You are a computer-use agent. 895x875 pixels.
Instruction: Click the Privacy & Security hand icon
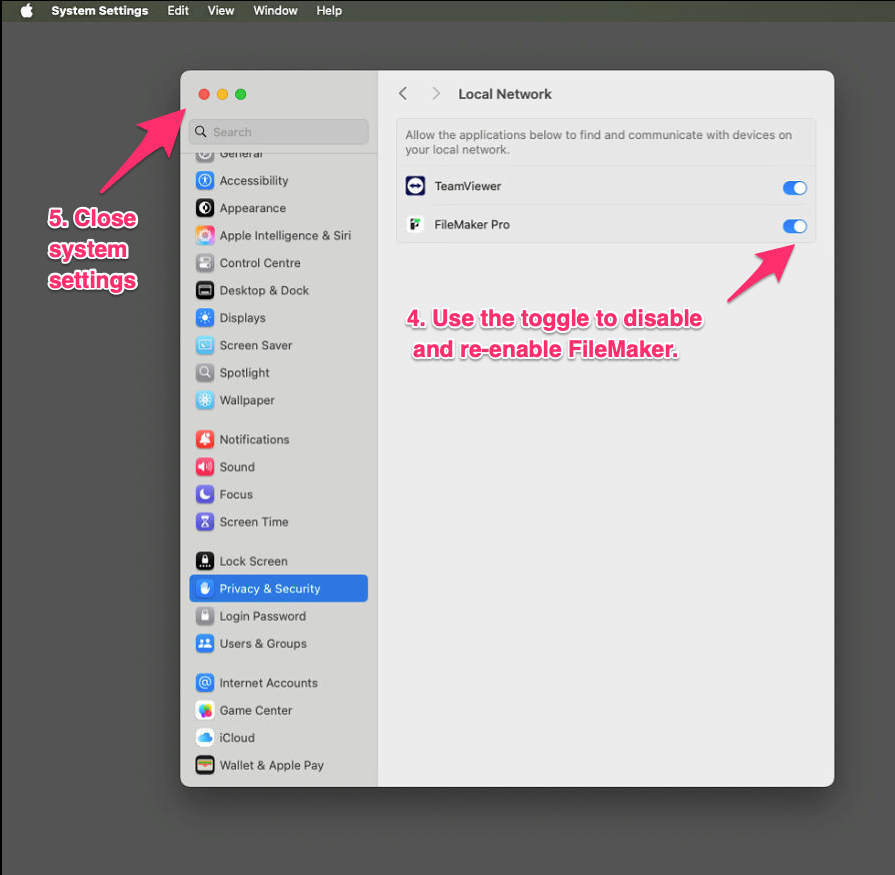click(205, 588)
